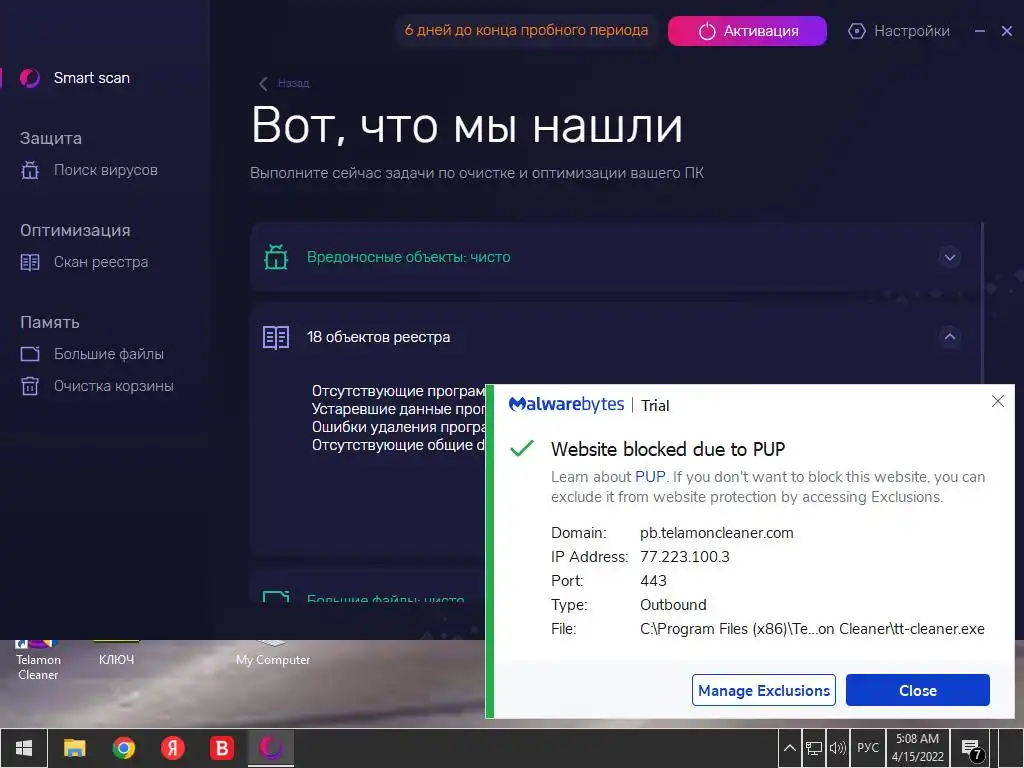Screen dimensions: 1024x768
Task: Click port value 443
Action: [653, 581]
